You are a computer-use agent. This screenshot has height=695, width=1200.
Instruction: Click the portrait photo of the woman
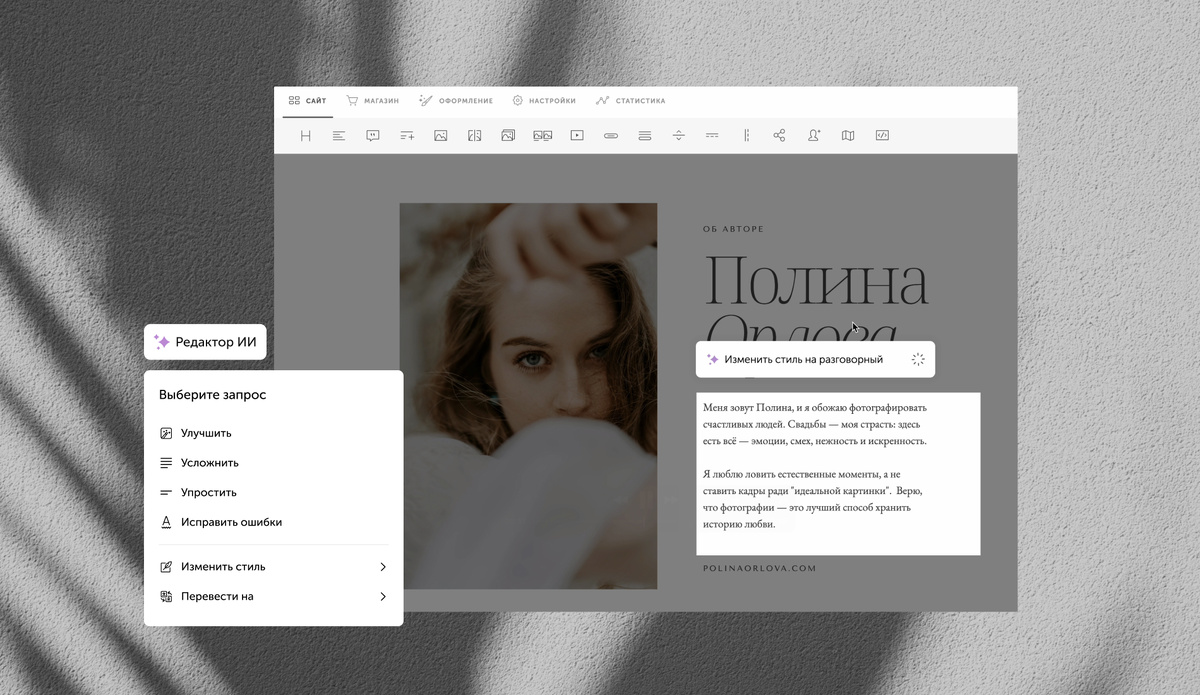[x=528, y=396]
